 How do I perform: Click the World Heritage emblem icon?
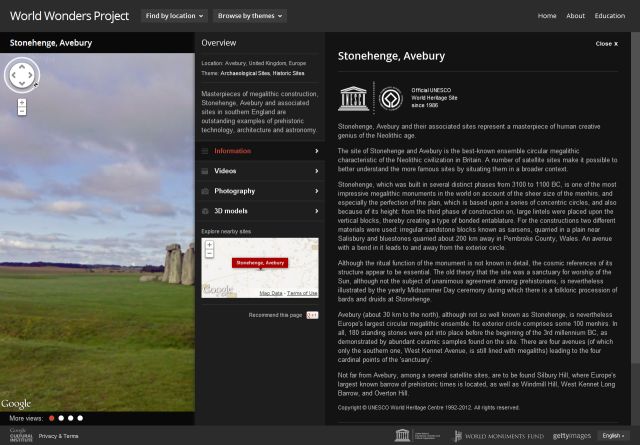(391, 98)
